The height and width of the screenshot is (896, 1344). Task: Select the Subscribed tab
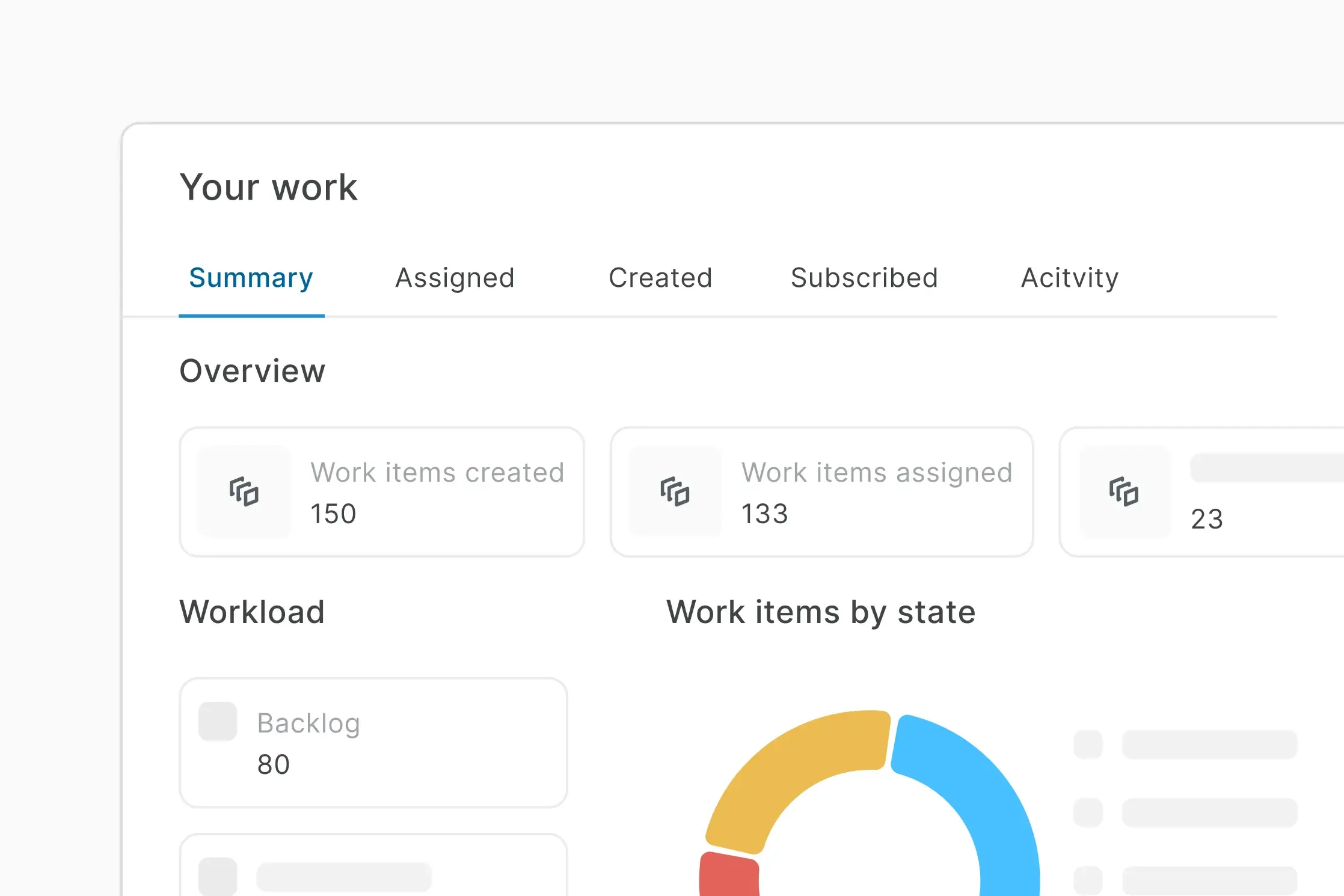(x=864, y=278)
